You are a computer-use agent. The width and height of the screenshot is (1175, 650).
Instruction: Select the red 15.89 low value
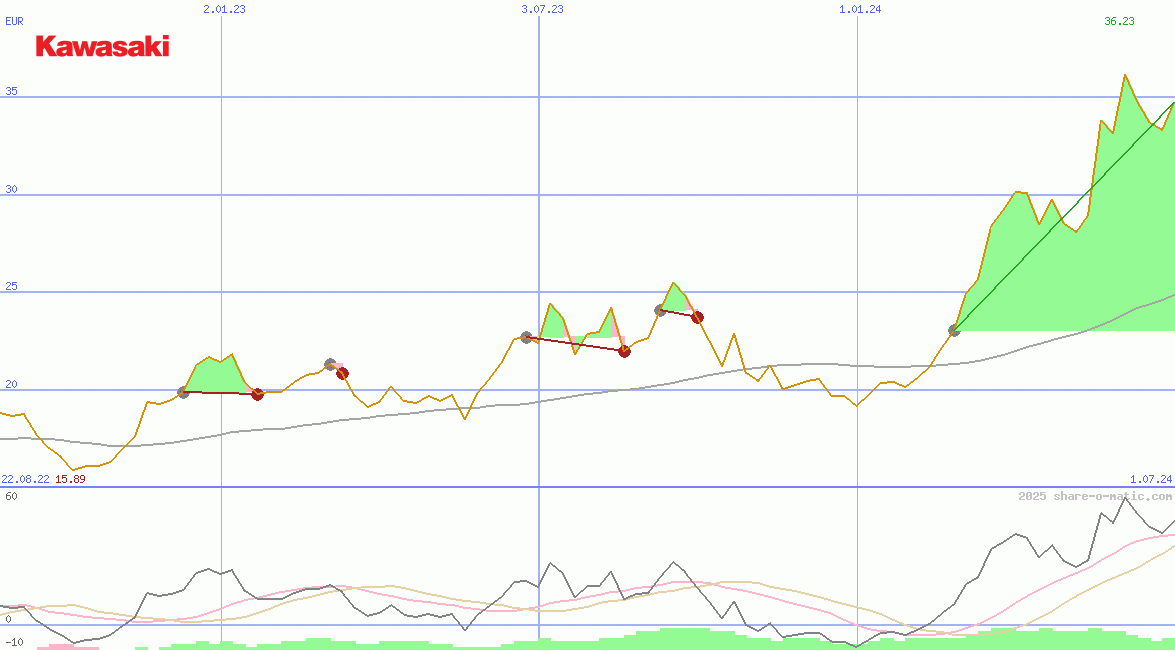click(70, 479)
